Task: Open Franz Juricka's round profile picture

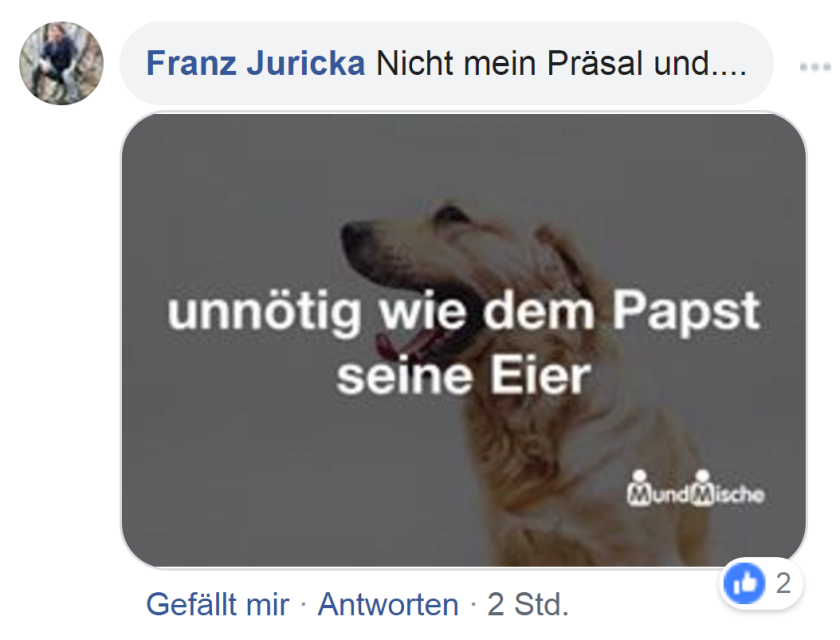Action: [x=61, y=63]
